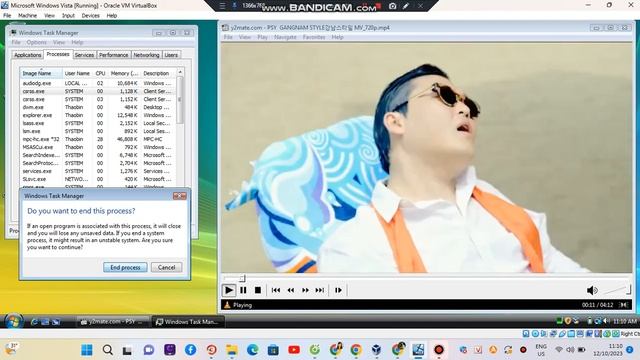Open Microsoft Store on host taskbar

(273, 350)
